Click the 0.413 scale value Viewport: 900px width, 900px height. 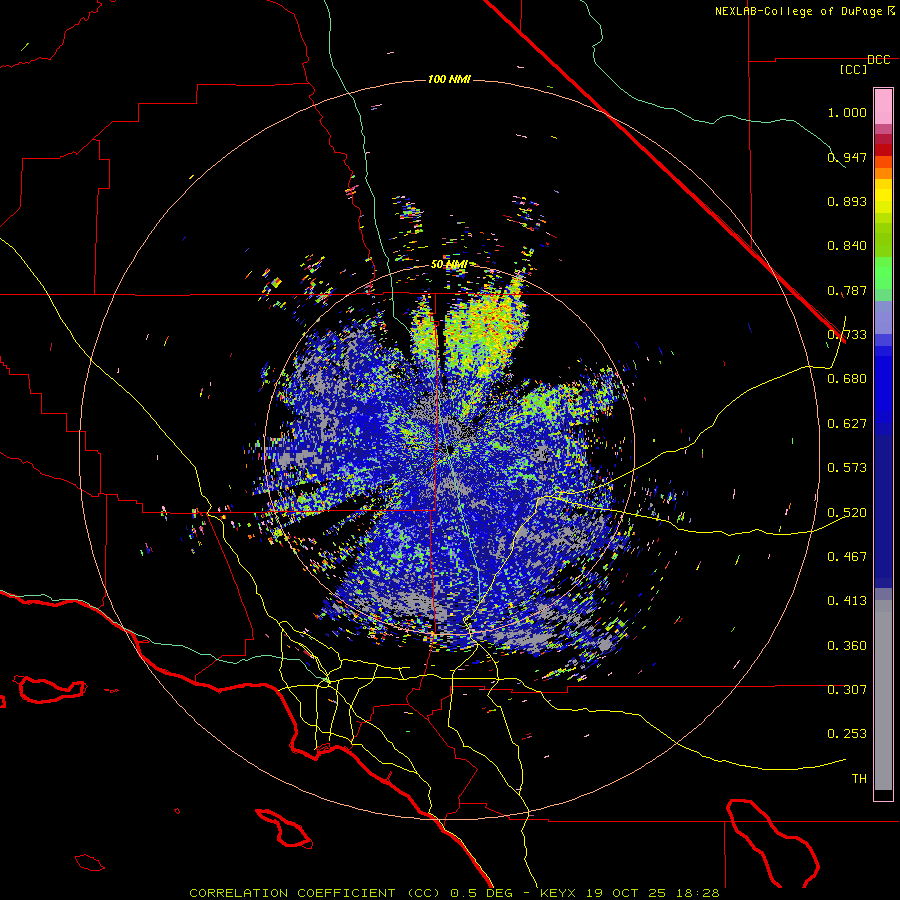point(847,601)
